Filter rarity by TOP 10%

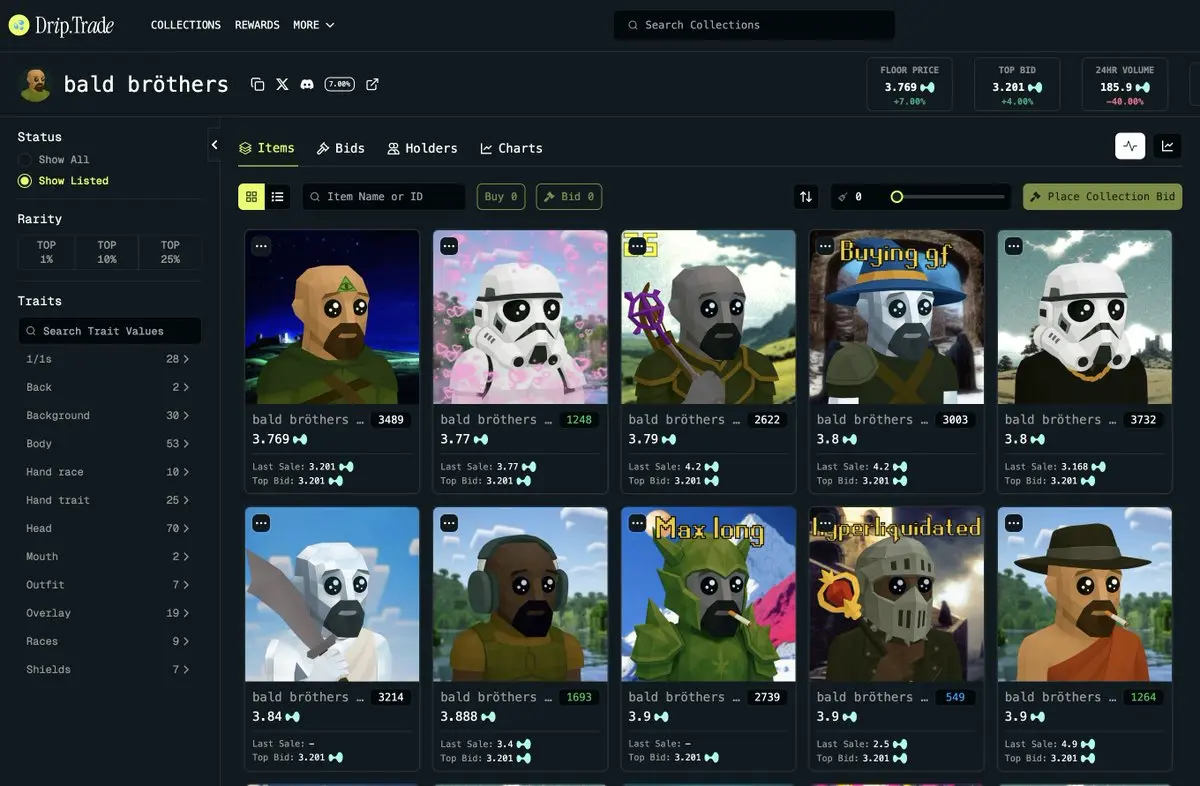(x=107, y=252)
